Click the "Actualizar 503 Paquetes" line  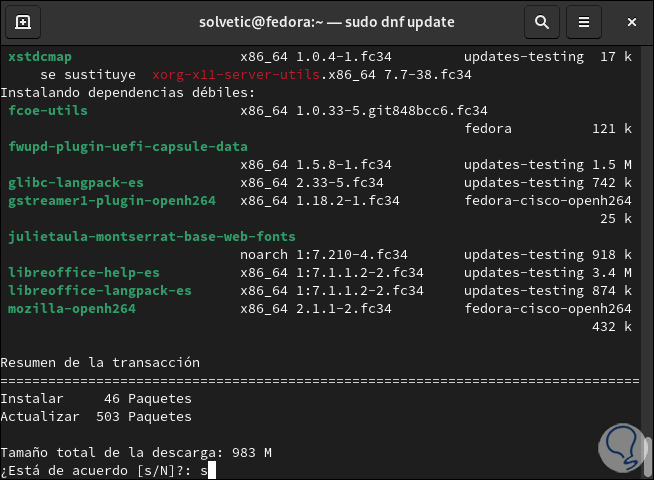tap(96, 416)
